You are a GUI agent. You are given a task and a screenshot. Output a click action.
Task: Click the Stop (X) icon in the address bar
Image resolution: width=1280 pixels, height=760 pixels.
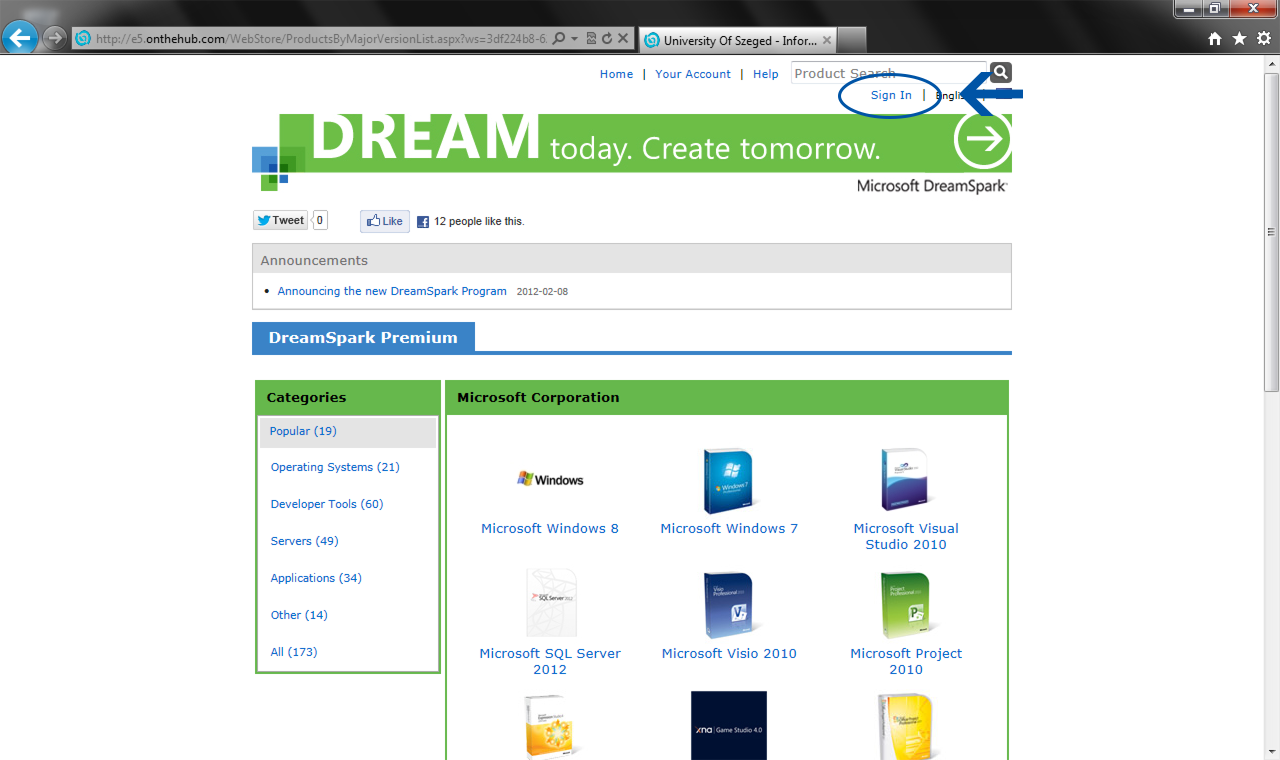[x=622, y=39]
